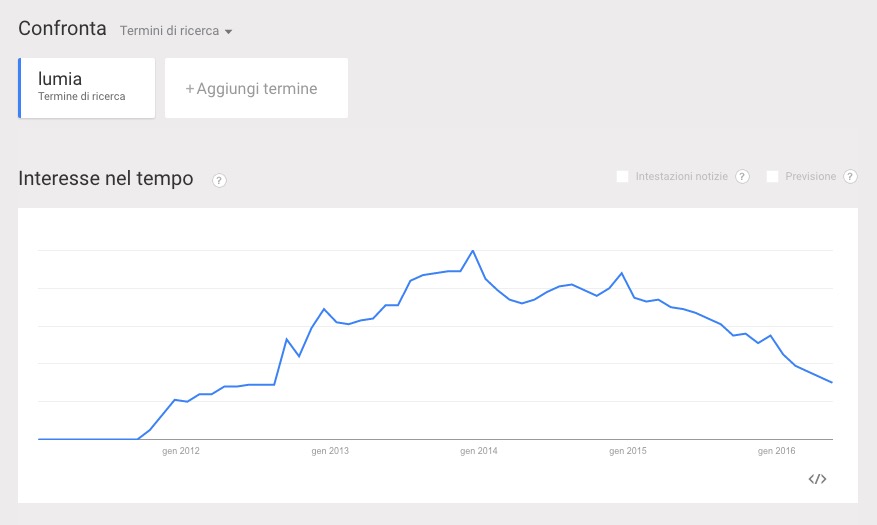Viewport: 877px width, 525px height.
Task: Click help icon beside "Intestazioni notizie"
Action: (x=742, y=177)
